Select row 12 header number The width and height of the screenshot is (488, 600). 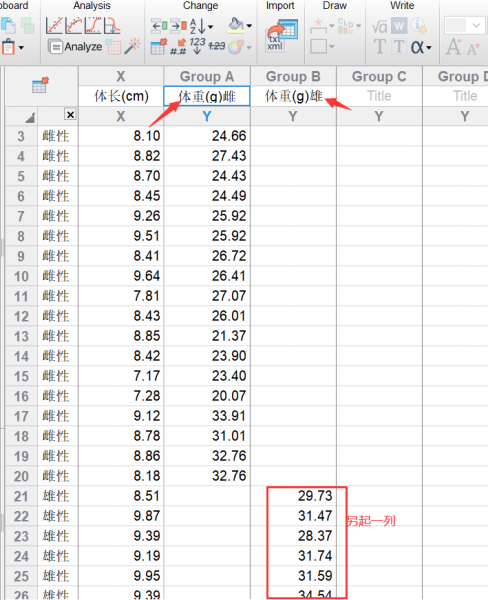(x=21, y=316)
